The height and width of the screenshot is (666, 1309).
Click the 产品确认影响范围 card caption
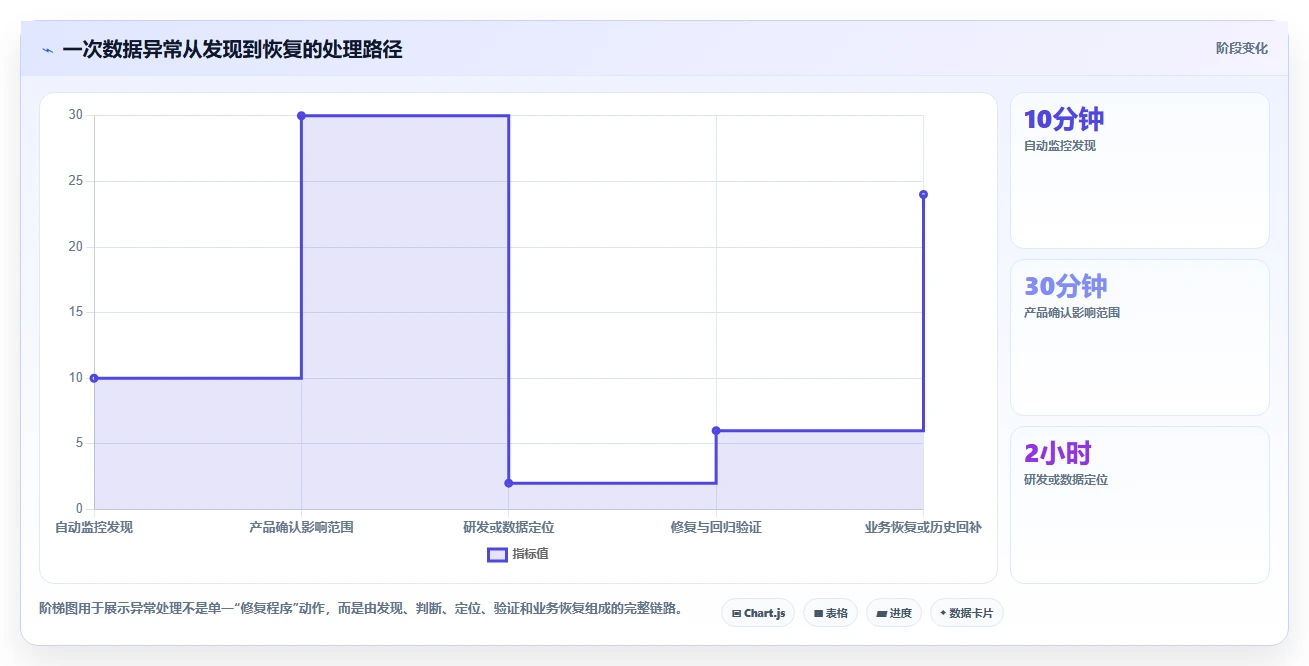[1072, 312]
